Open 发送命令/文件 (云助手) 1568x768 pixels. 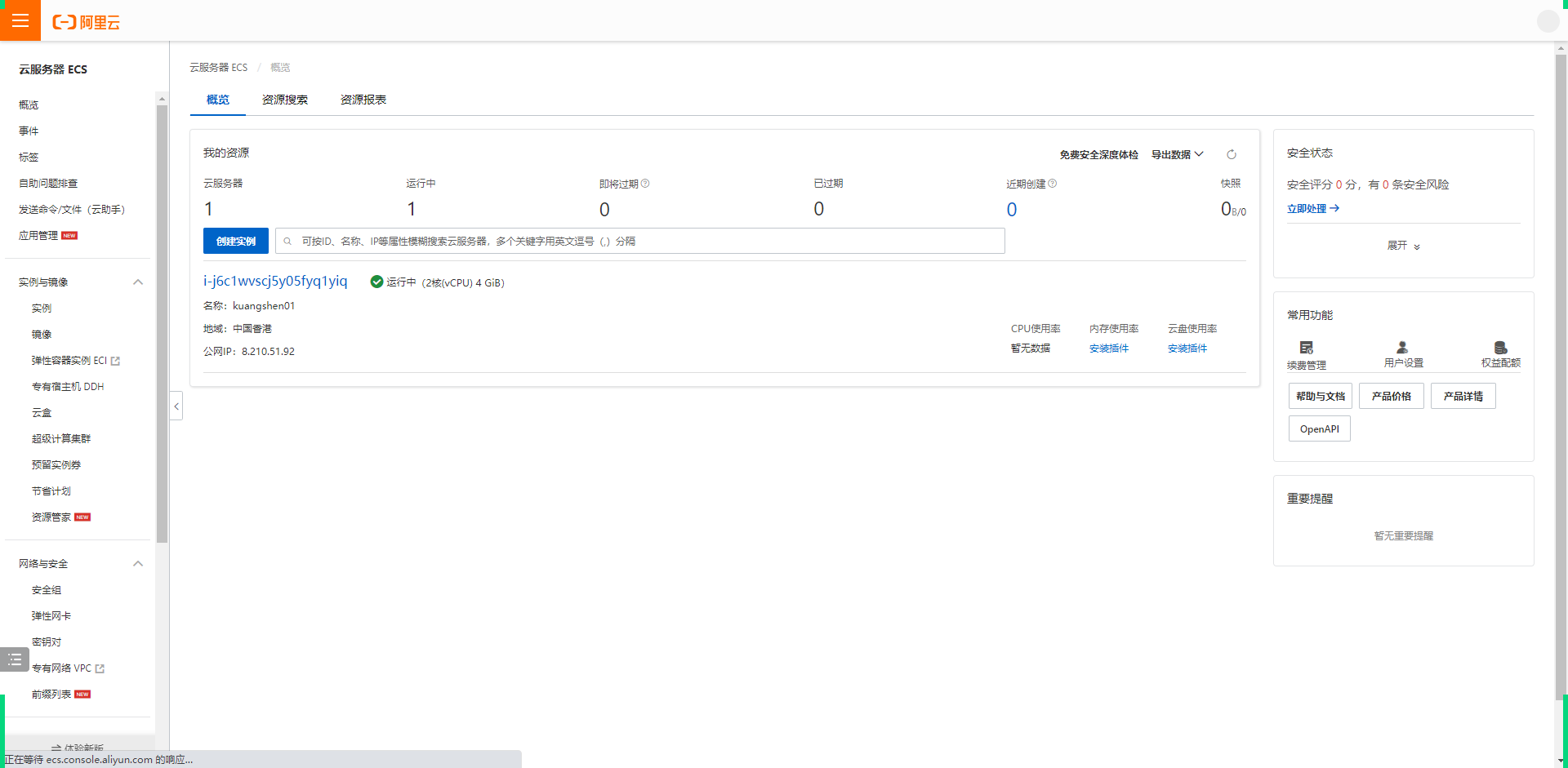[72, 209]
